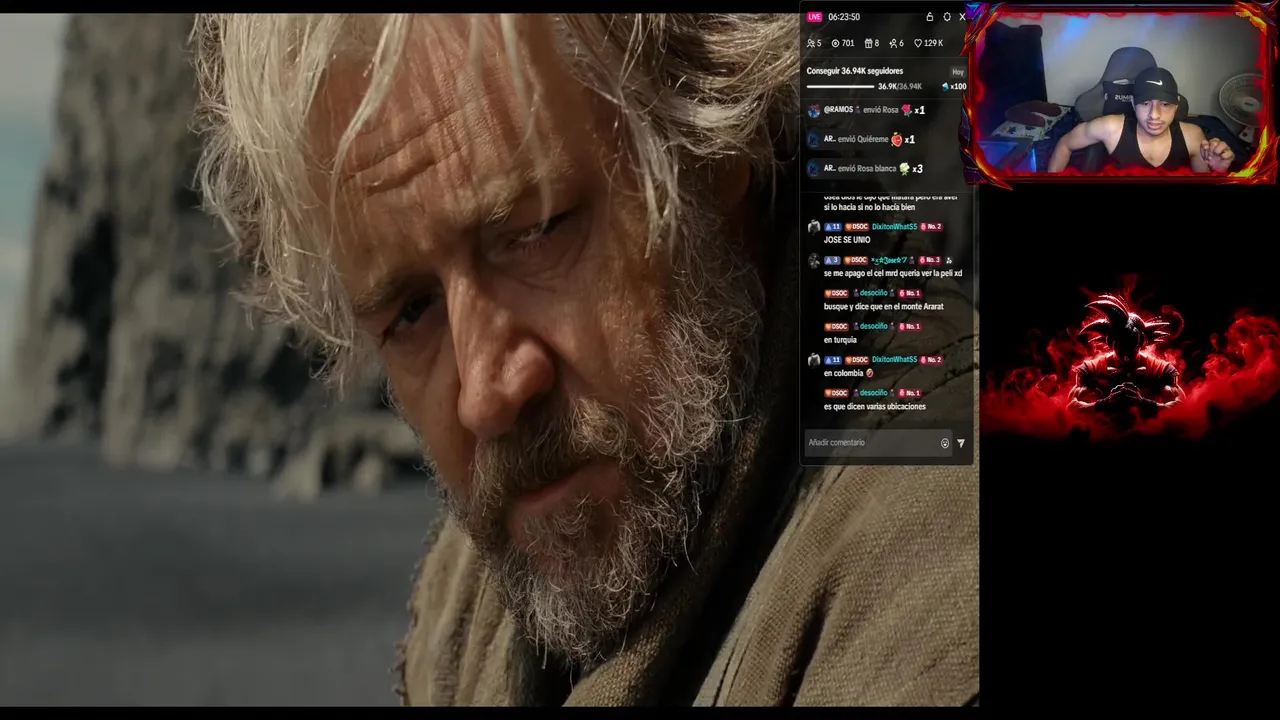Click level 3 badge beside 'se me apago' comment
This screenshot has width=1280, height=720.
tap(832, 260)
